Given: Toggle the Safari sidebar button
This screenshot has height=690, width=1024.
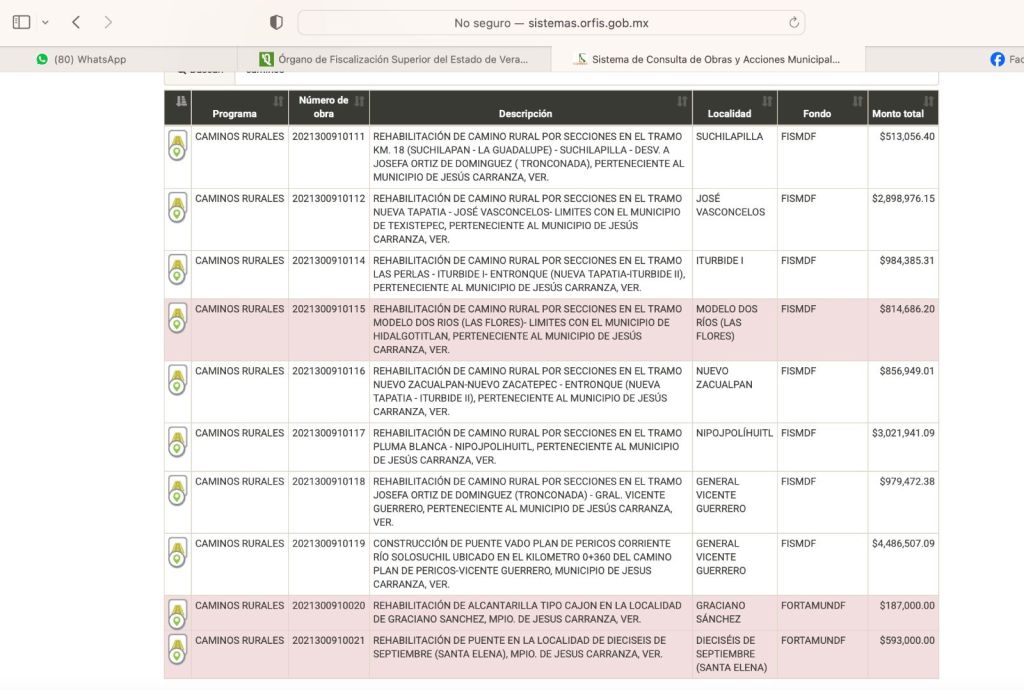Looking at the screenshot, I should pyautogui.click(x=21, y=22).
